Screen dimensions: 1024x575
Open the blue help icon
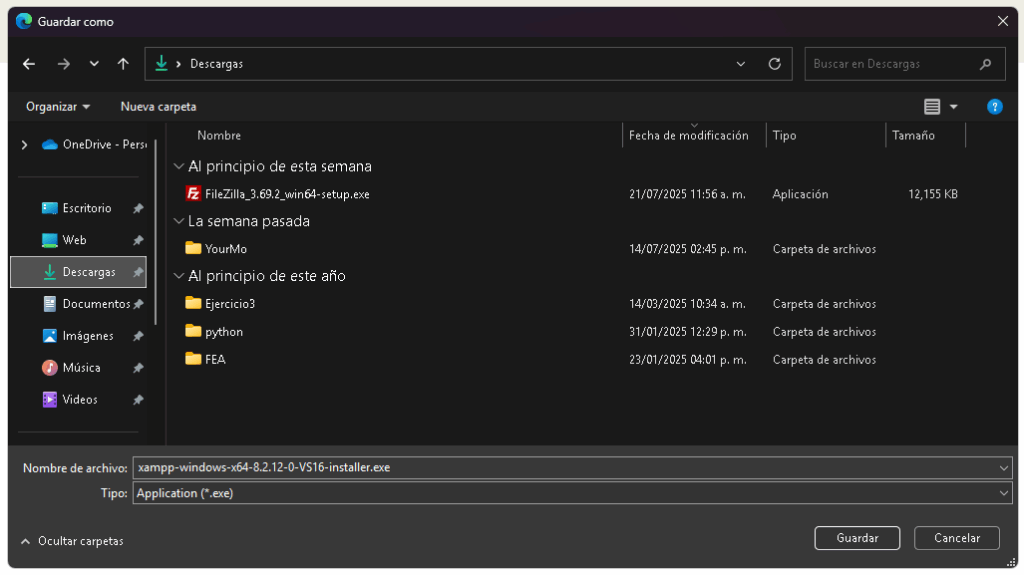click(x=995, y=107)
